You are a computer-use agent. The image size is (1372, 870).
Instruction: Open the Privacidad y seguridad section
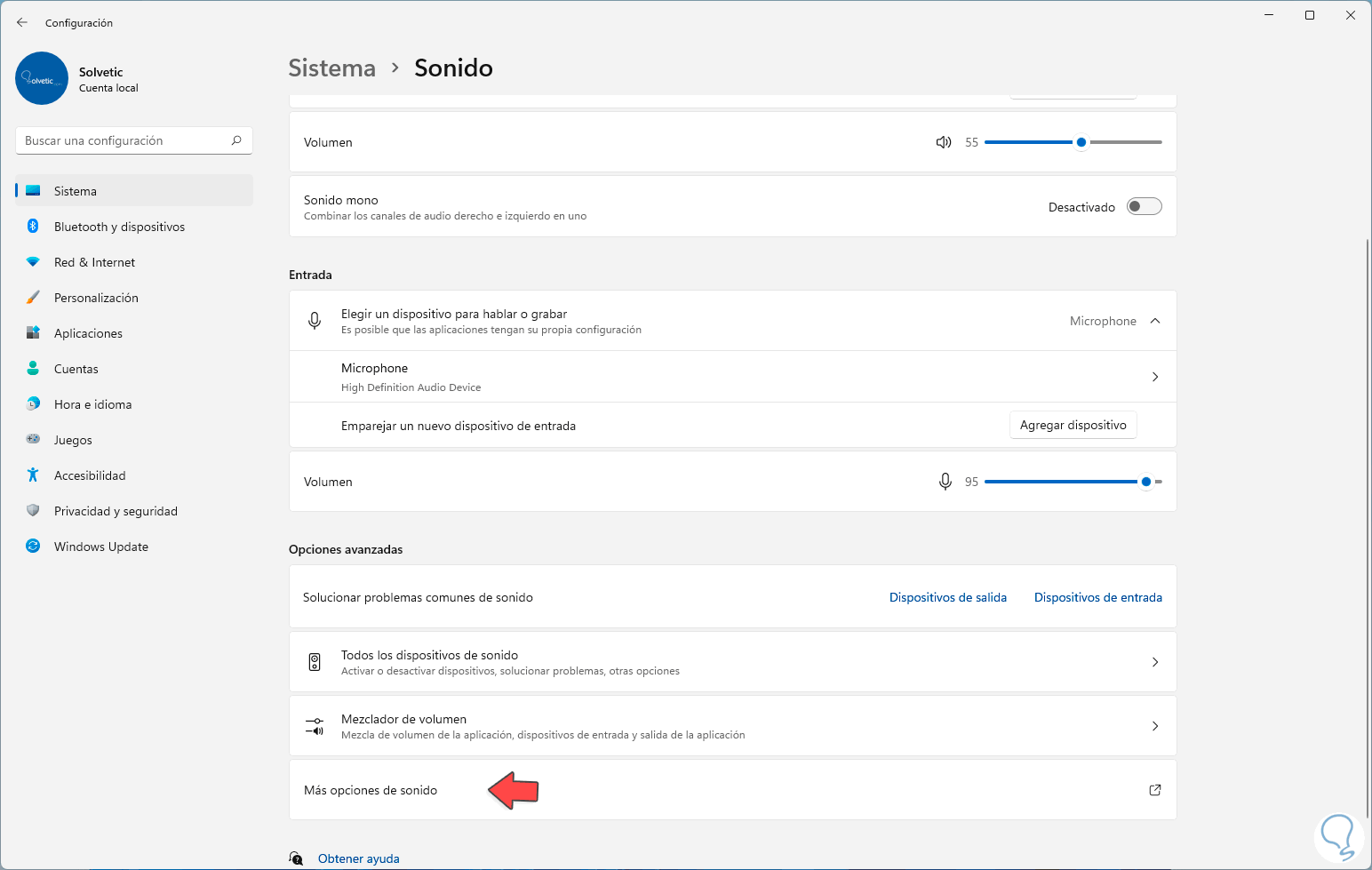[x=116, y=511]
